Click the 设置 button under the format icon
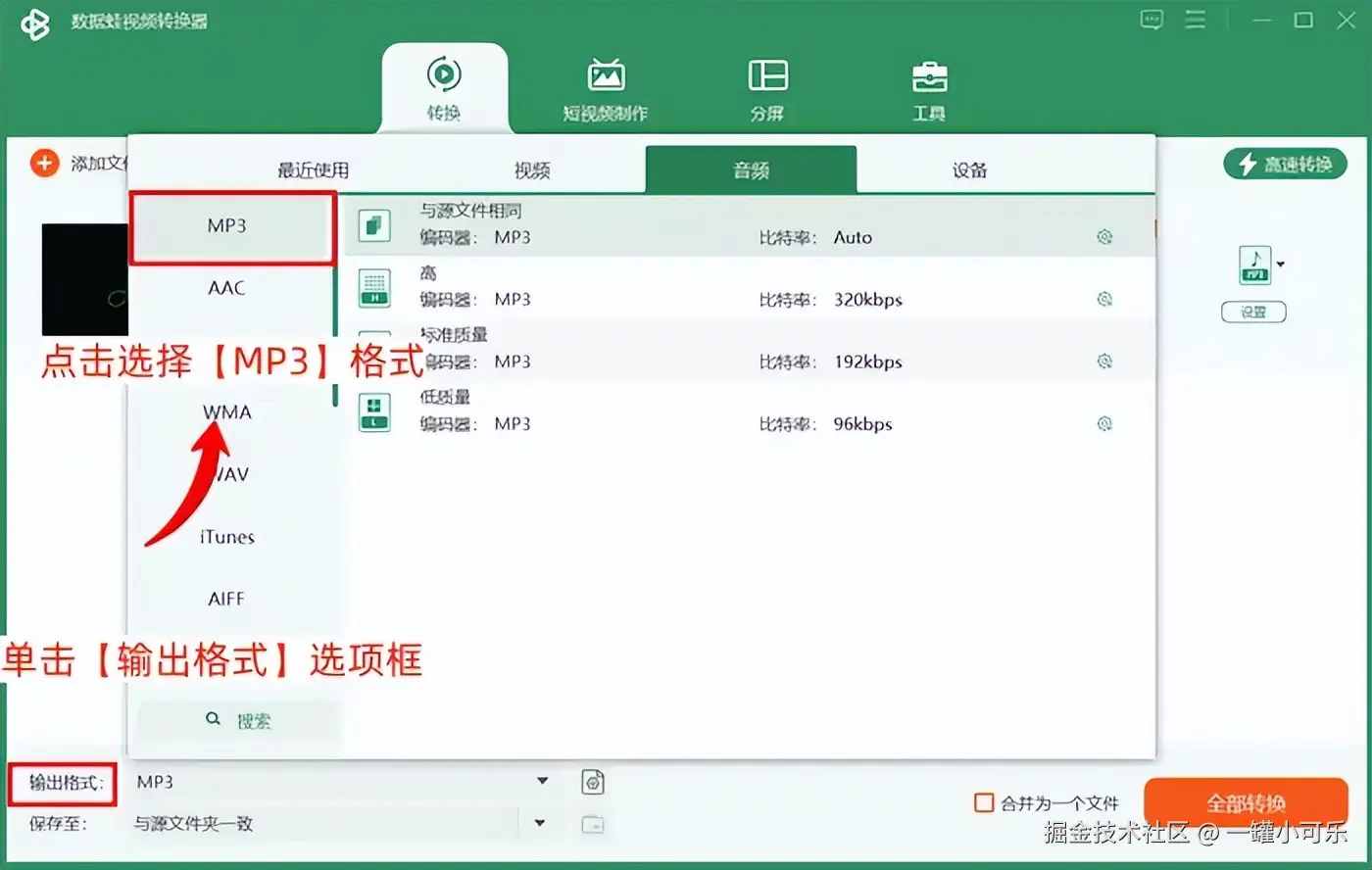 [x=1253, y=312]
